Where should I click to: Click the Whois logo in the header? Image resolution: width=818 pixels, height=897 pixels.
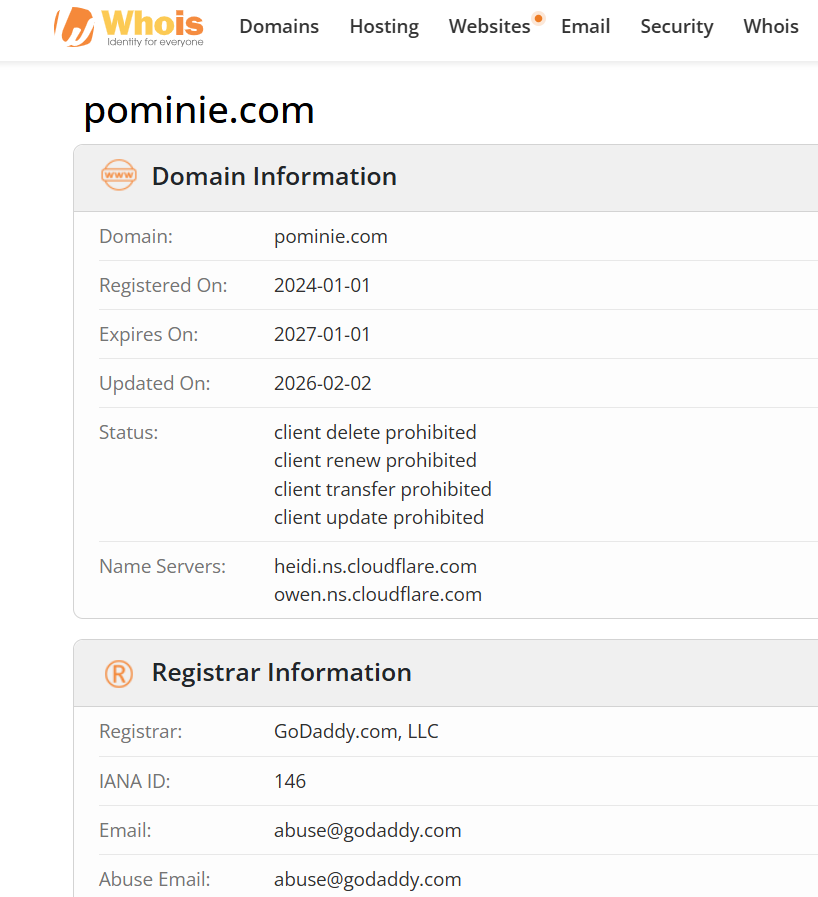129,27
